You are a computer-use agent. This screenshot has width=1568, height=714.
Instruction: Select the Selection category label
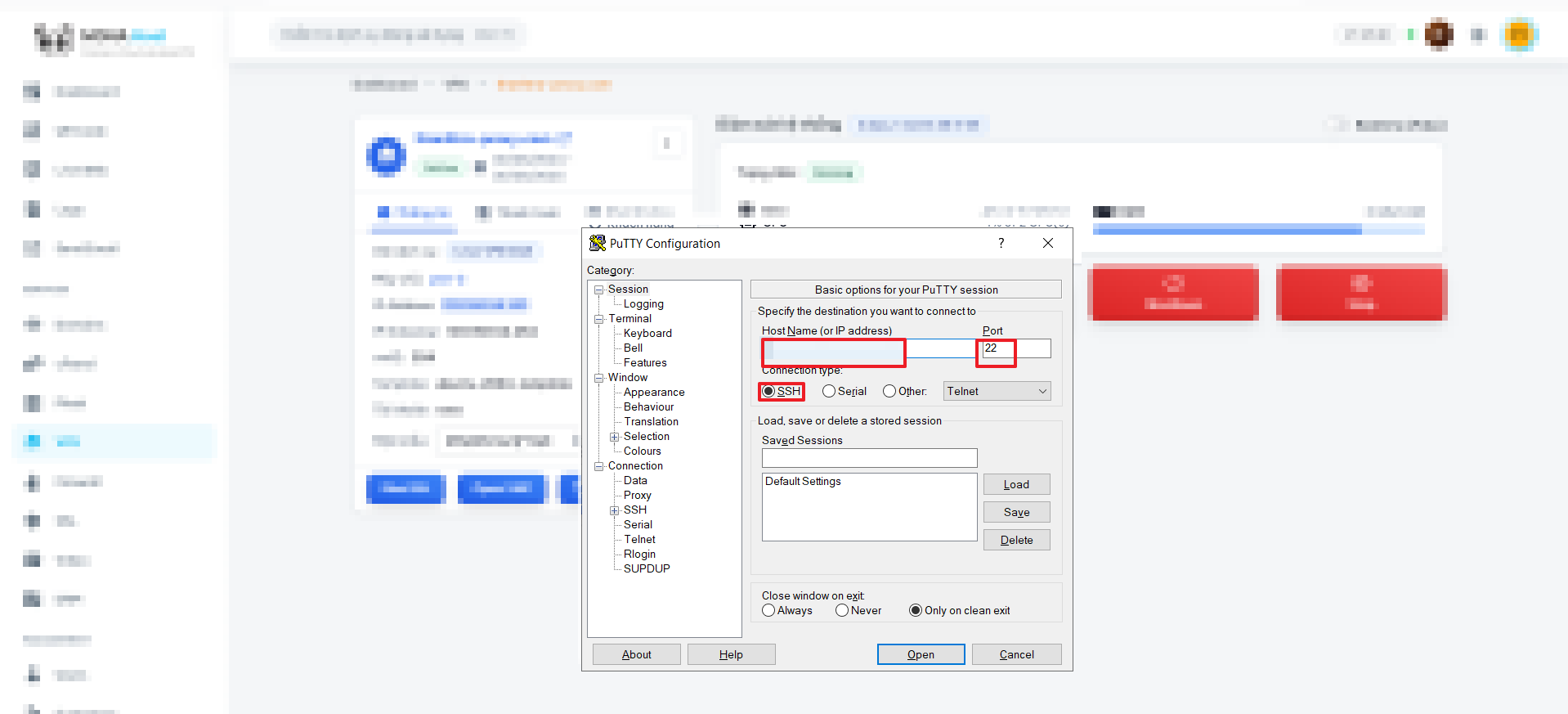click(646, 437)
